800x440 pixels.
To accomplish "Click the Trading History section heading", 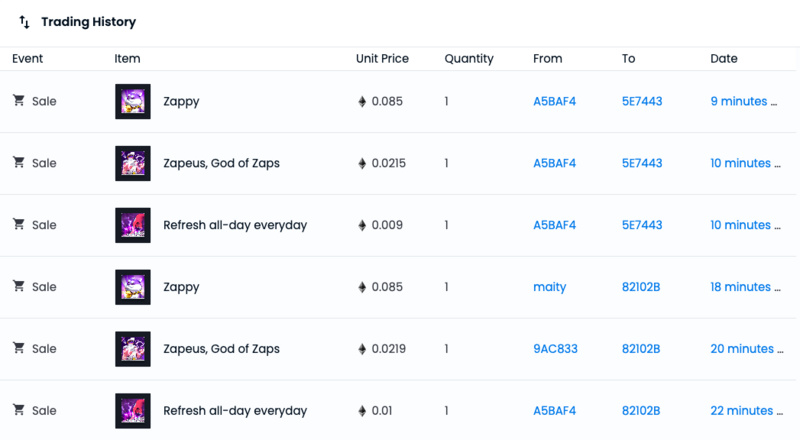I will tap(88, 22).
